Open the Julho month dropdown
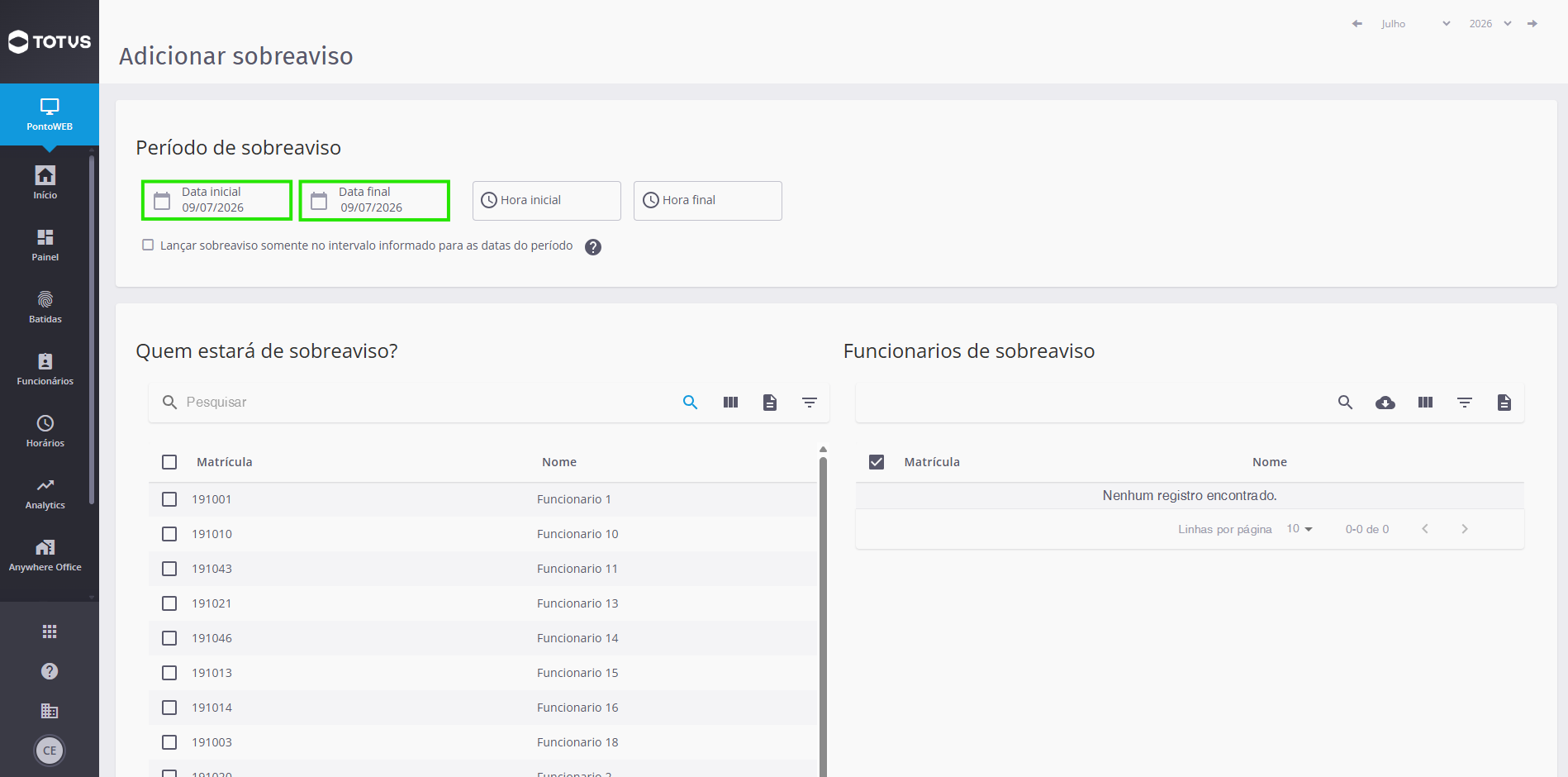The width and height of the screenshot is (1568, 777). (x=1415, y=24)
